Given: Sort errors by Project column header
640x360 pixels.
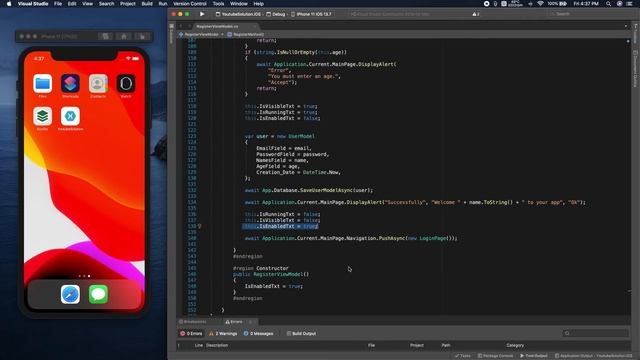Looking at the screenshot, I should pos(417,345).
